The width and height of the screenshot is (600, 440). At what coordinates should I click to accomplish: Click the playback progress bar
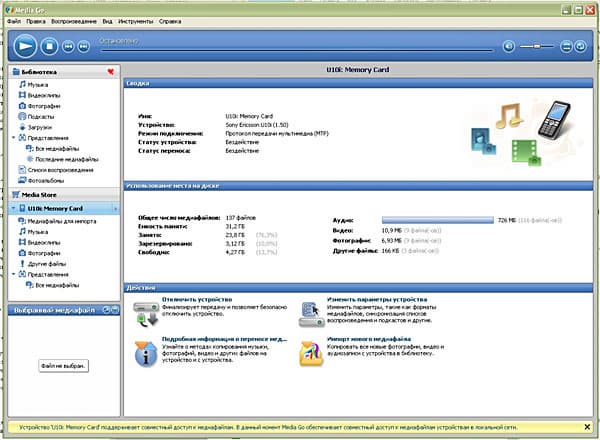297,50
